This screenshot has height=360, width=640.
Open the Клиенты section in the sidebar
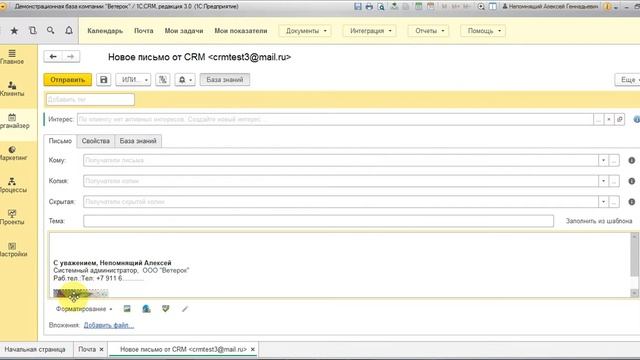[12, 89]
